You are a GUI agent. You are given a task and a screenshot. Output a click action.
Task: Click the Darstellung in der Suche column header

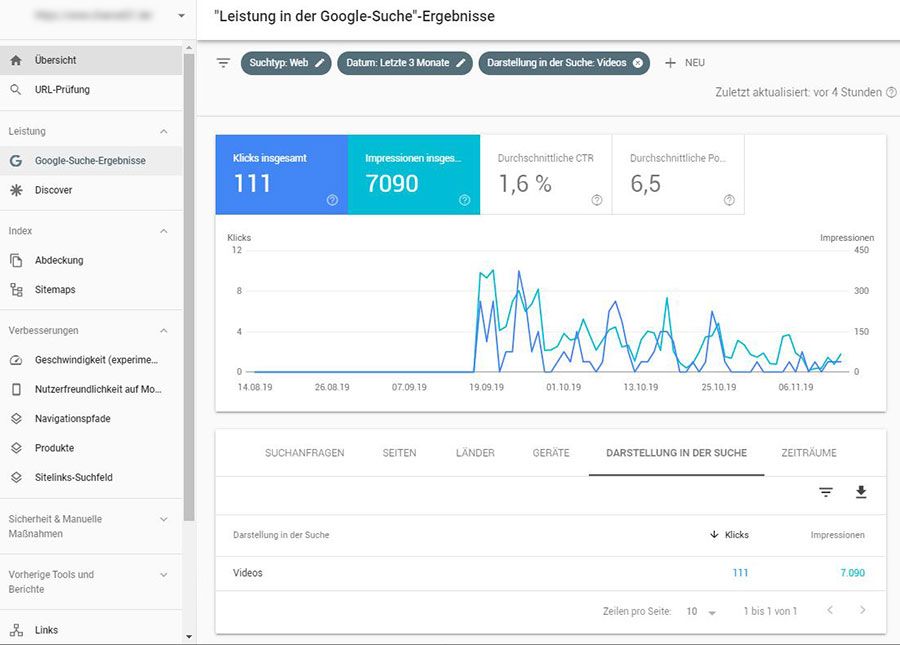click(281, 535)
